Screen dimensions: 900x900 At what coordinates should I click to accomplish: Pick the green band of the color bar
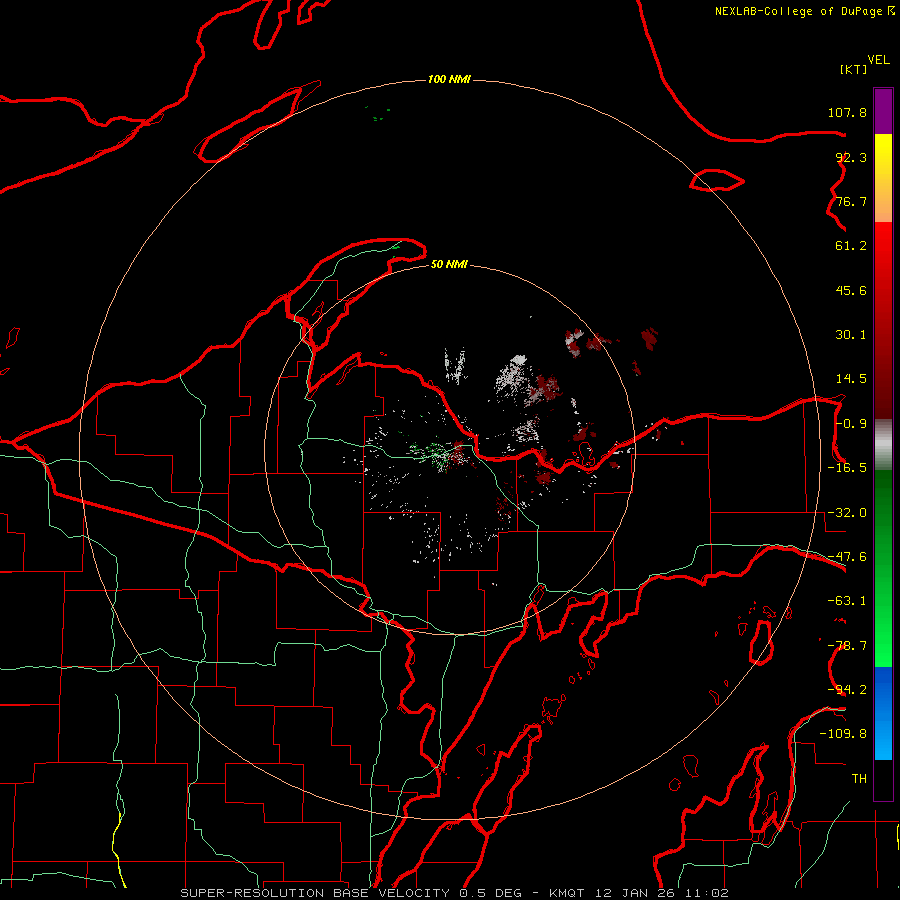tap(883, 568)
